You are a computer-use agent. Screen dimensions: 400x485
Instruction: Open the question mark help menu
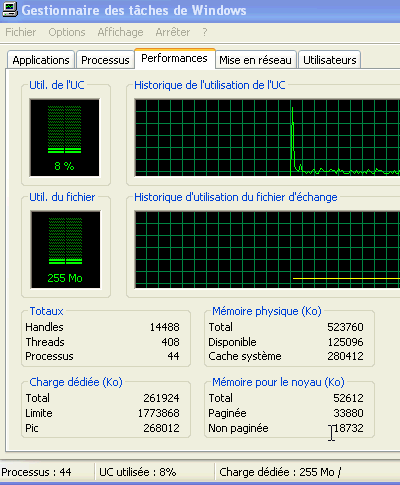click(x=205, y=32)
